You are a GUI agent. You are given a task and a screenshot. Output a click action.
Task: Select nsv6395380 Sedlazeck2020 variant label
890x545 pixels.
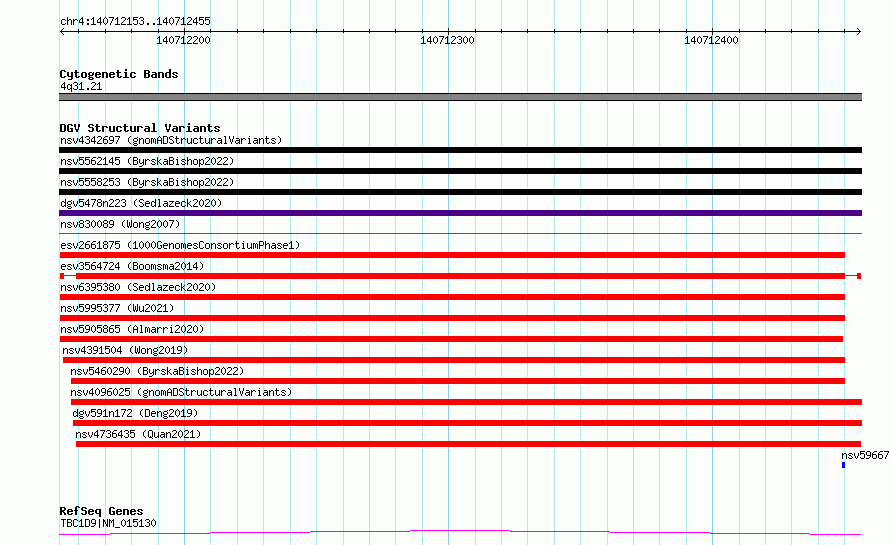(138, 287)
